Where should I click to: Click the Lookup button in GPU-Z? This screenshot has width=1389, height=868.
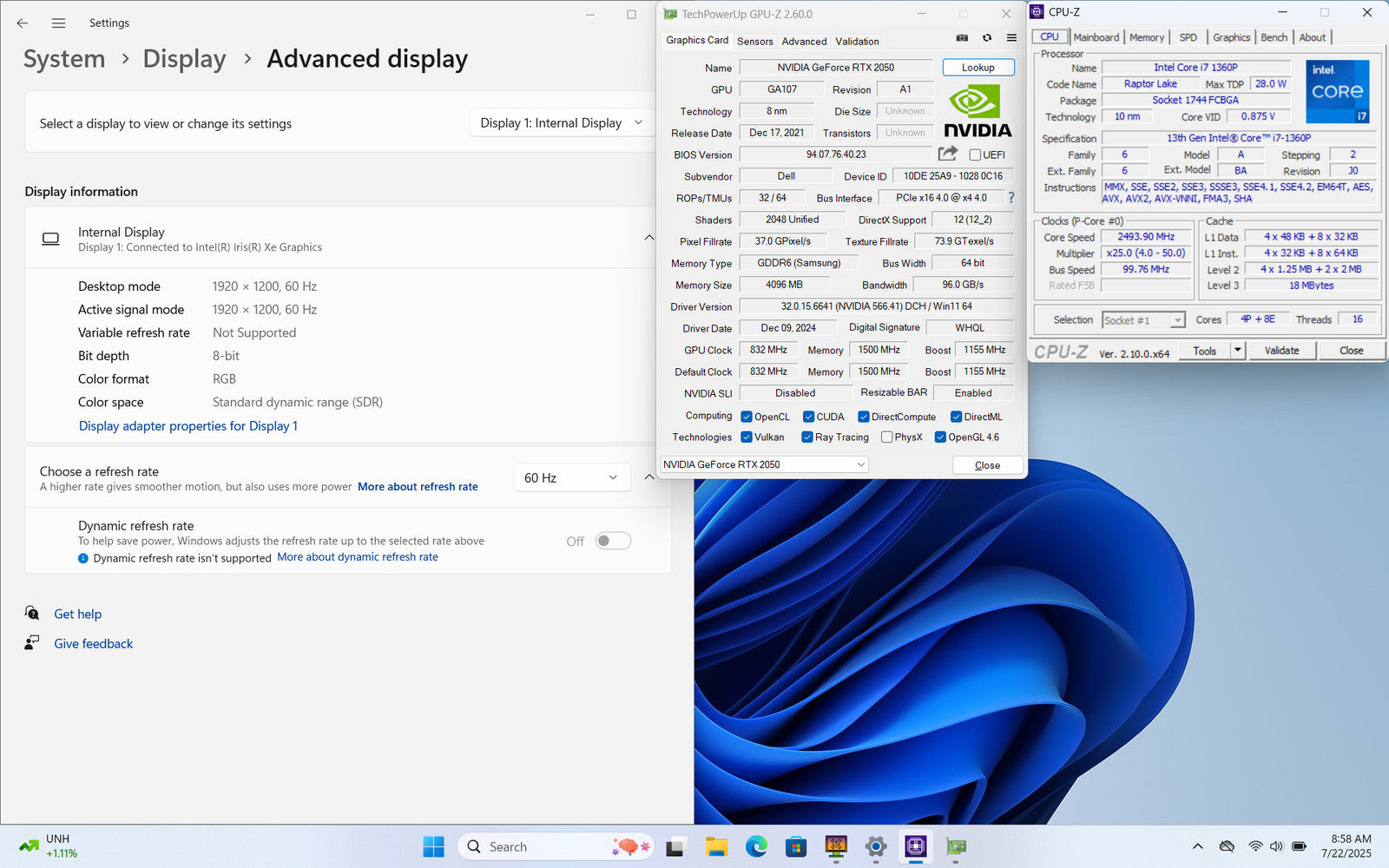pos(978,68)
